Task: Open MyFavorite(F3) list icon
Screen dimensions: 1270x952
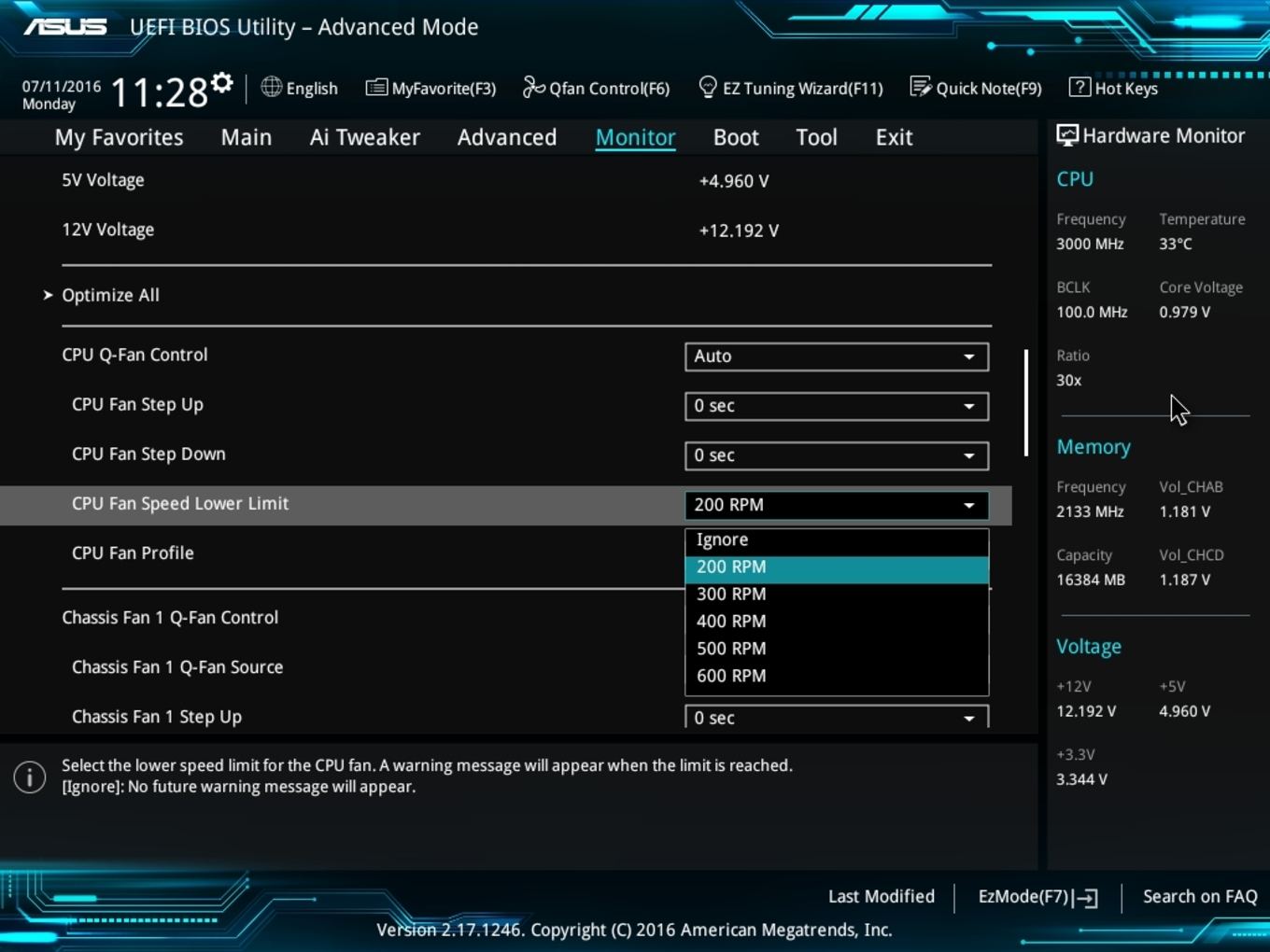Action: coord(376,88)
